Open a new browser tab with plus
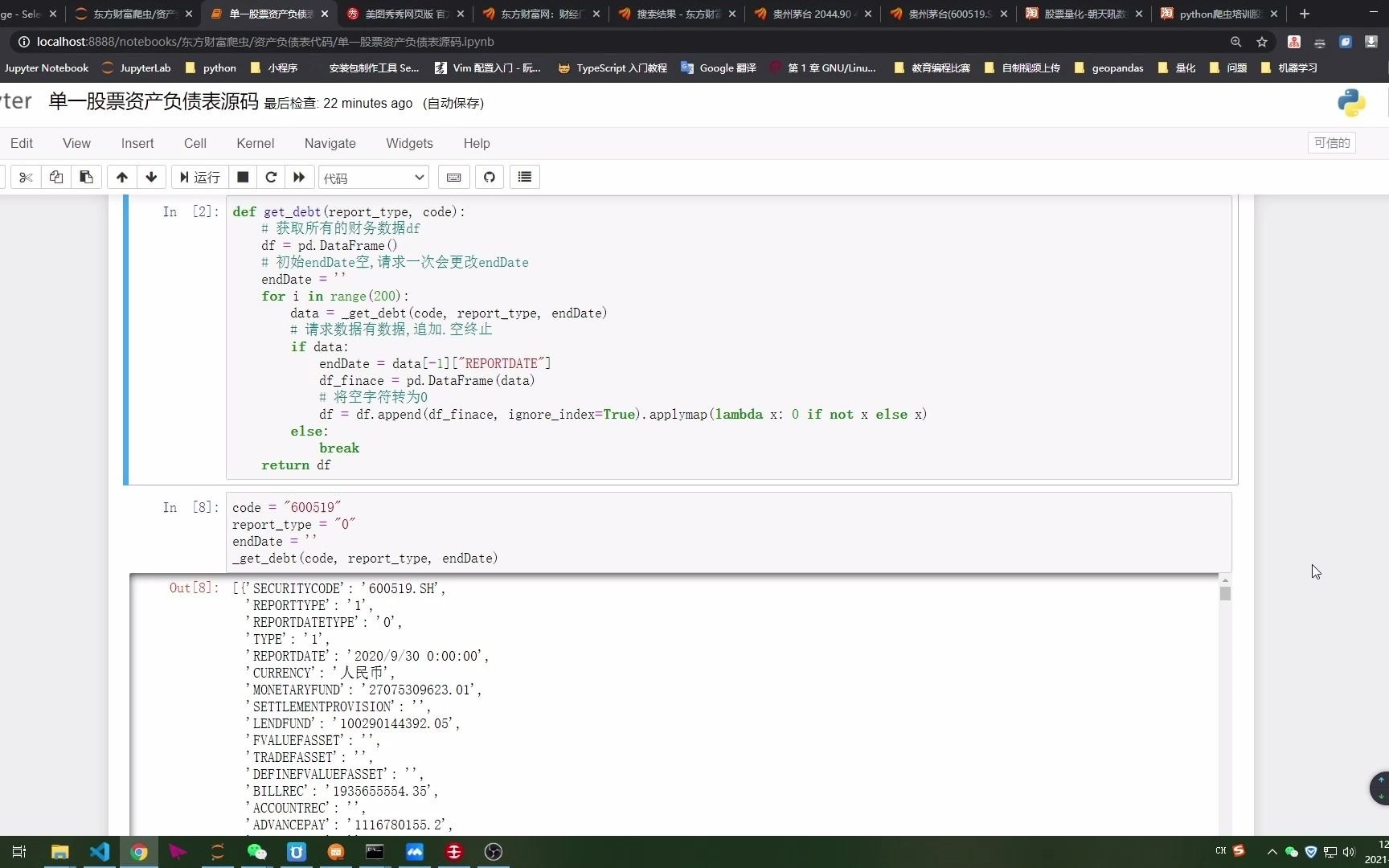Image resolution: width=1389 pixels, height=868 pixels. point(1305,14)
